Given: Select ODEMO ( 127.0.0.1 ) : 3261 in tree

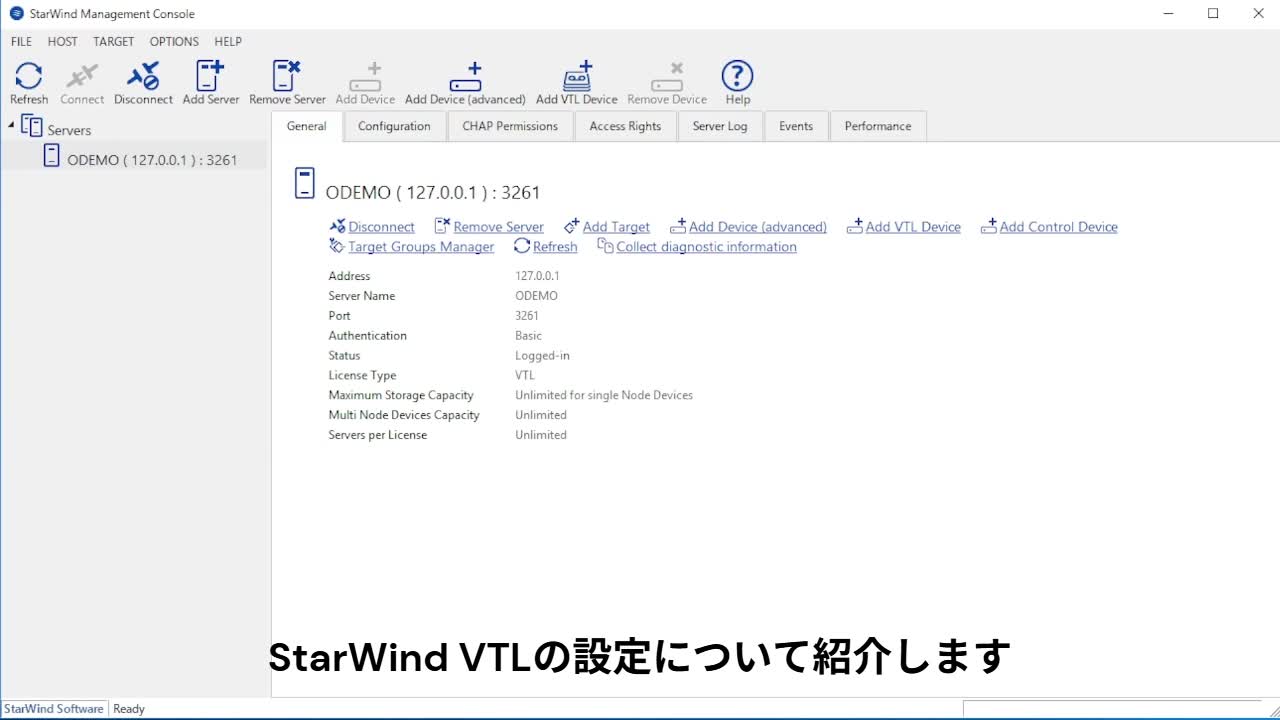Looking at the screenshot, I should tap(152, 160).
